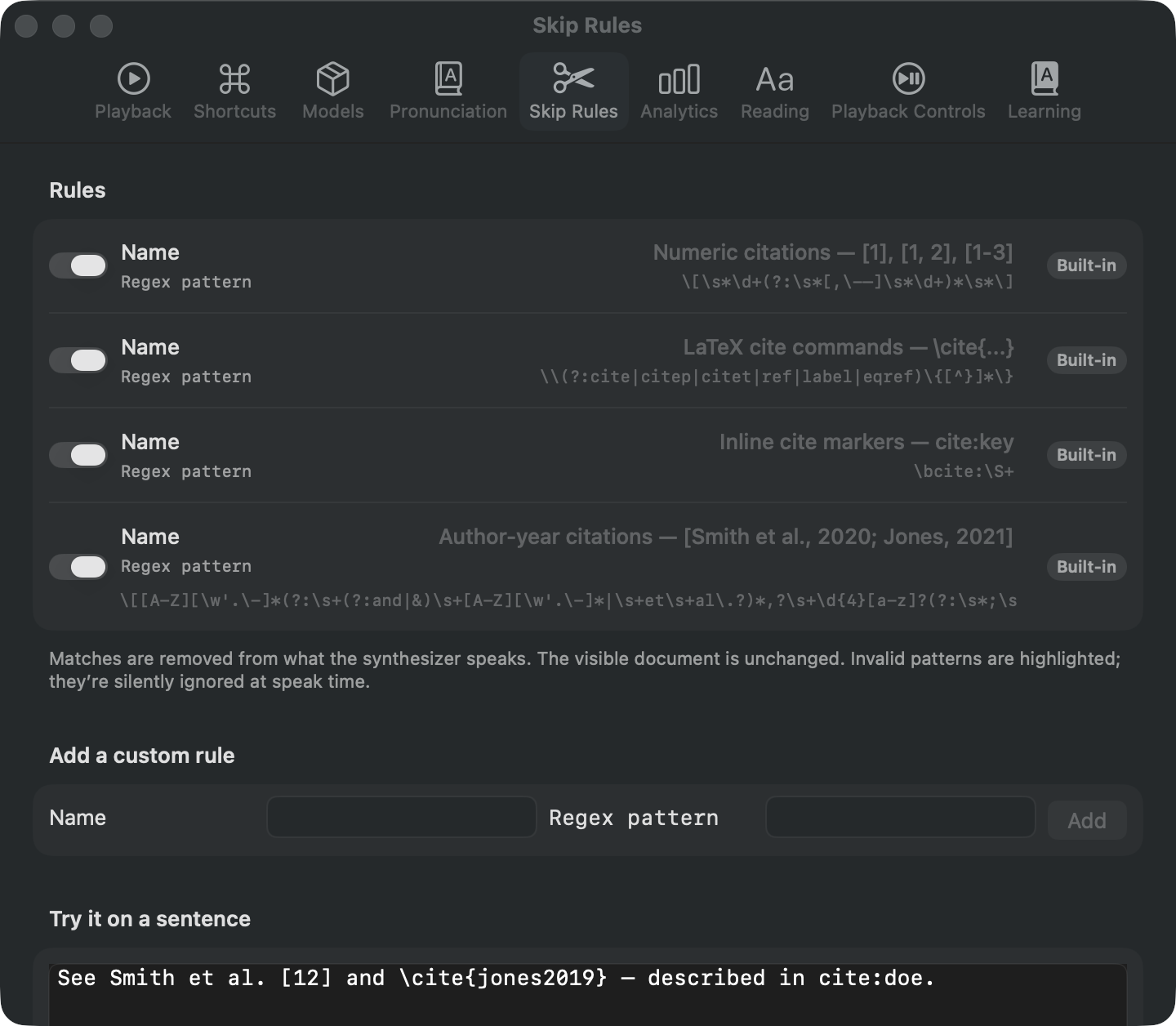
Task: Click the Numeric citations rule name text
Action: [833, 252]
